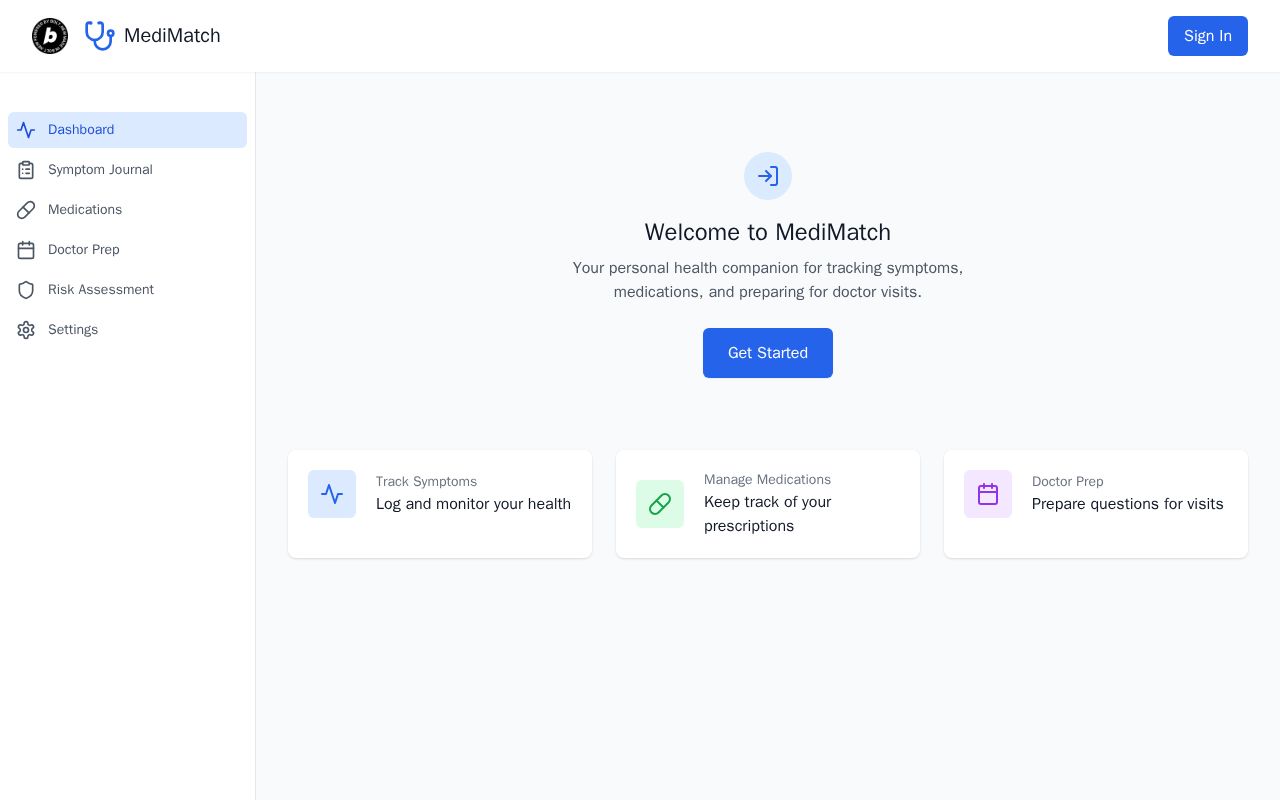Go to Symptom Journal
Image resolution: width=1280 pixels, height=800 pixels.
127,170
